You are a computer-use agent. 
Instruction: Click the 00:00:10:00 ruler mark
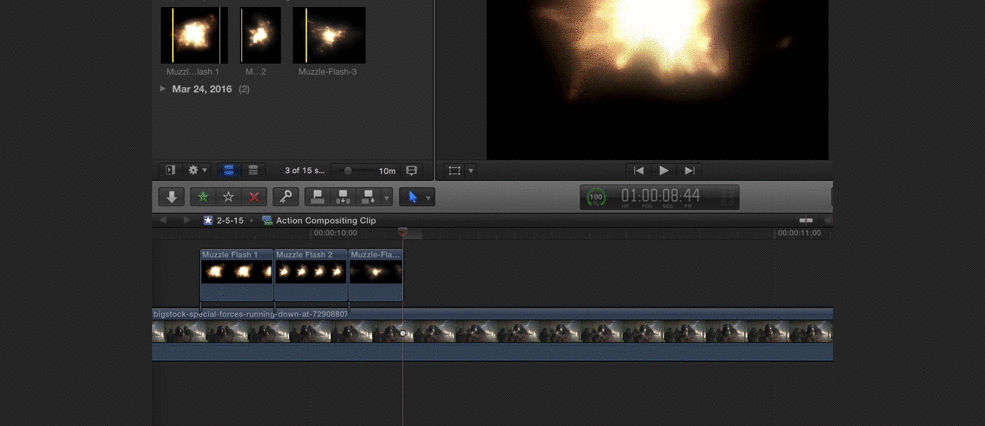[335, 233]
